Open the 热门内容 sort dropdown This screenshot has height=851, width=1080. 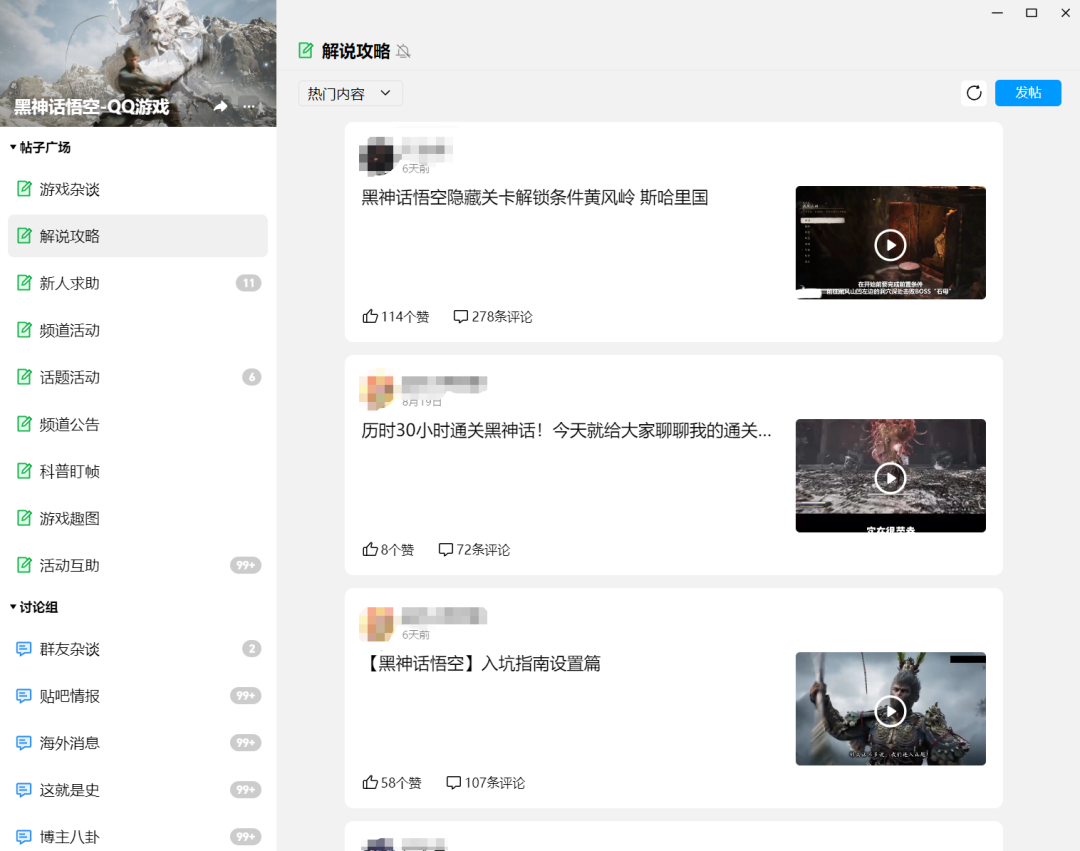pos(349,92)
